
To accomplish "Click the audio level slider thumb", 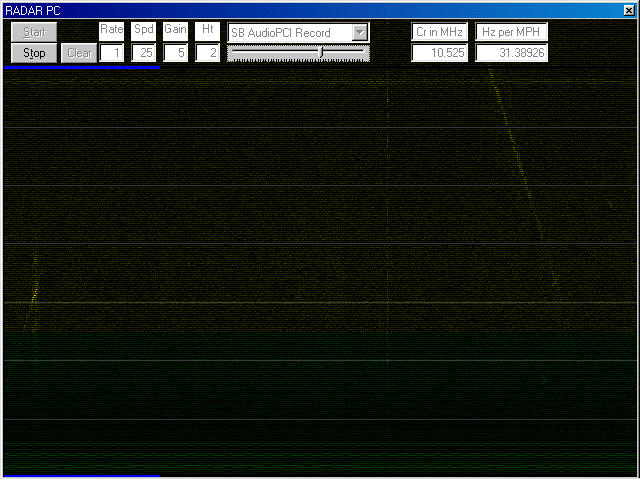I will coord(321,52).
